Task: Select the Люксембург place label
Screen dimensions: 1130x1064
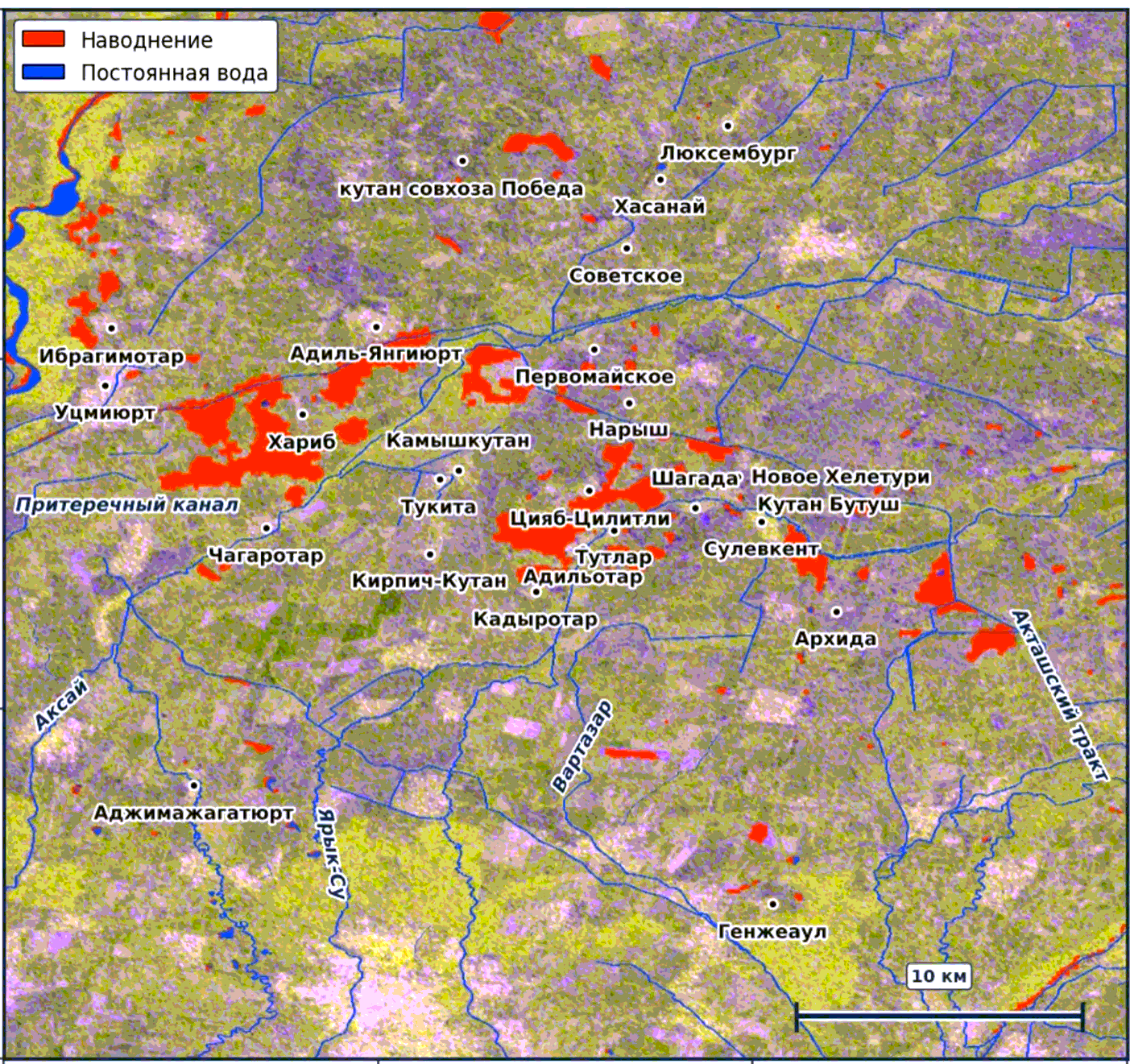Action: click(728, 152)
